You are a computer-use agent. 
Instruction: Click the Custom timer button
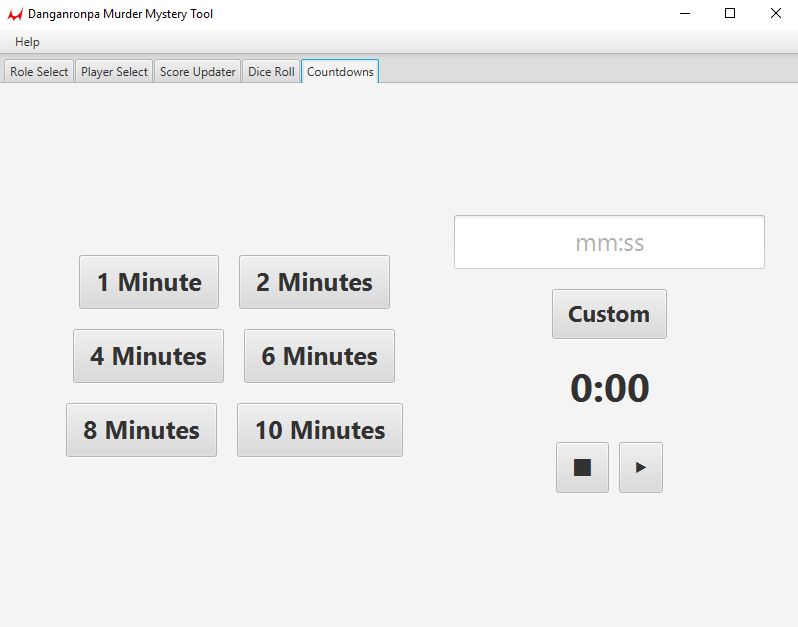tap(609, 314)
